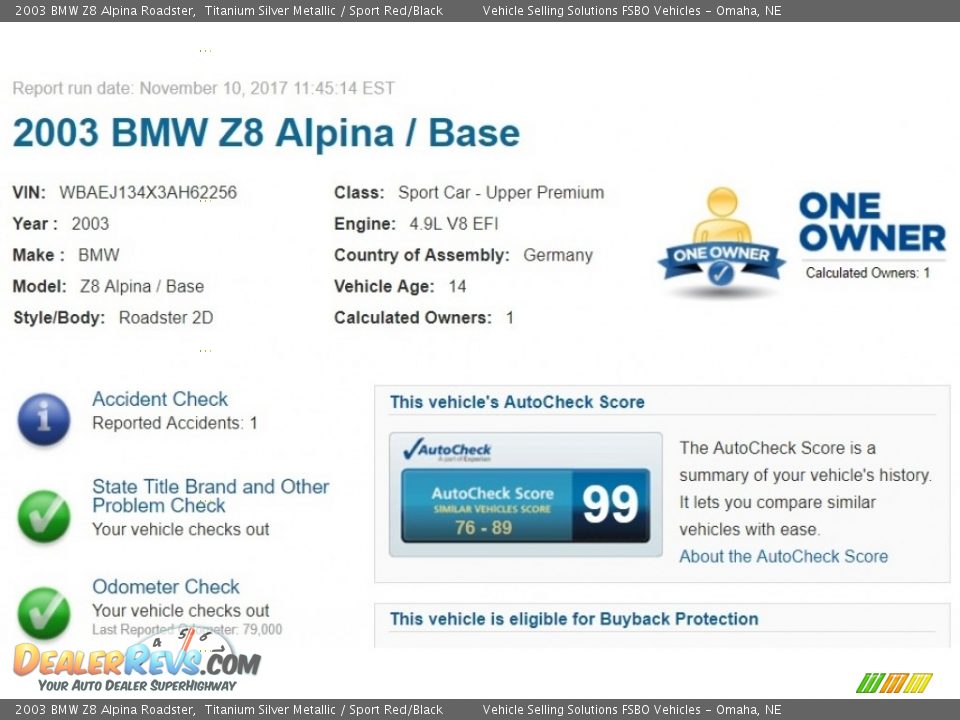
Task: Open the About the AutoCheck Score link
Action: tap(784, 556)
